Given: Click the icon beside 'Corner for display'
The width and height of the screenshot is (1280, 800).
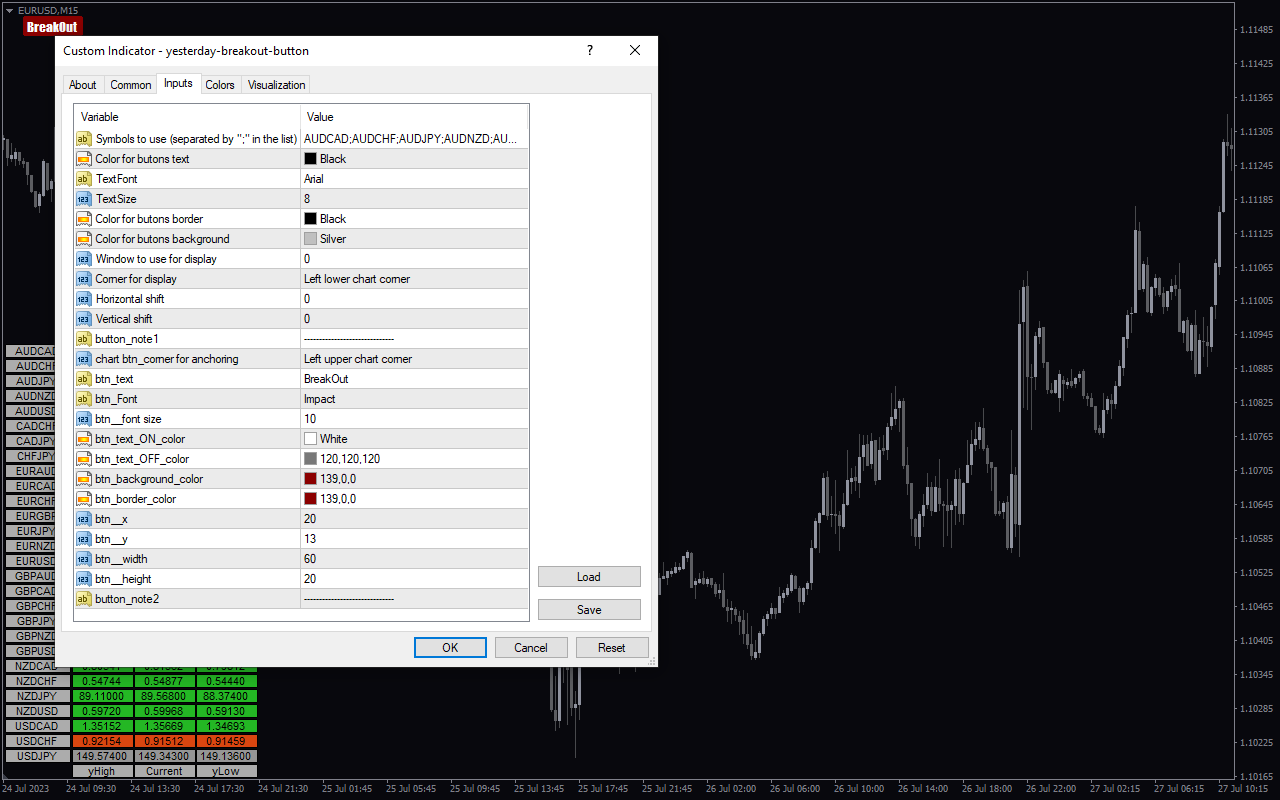Looking at the screenshot, I should point(84,279).
